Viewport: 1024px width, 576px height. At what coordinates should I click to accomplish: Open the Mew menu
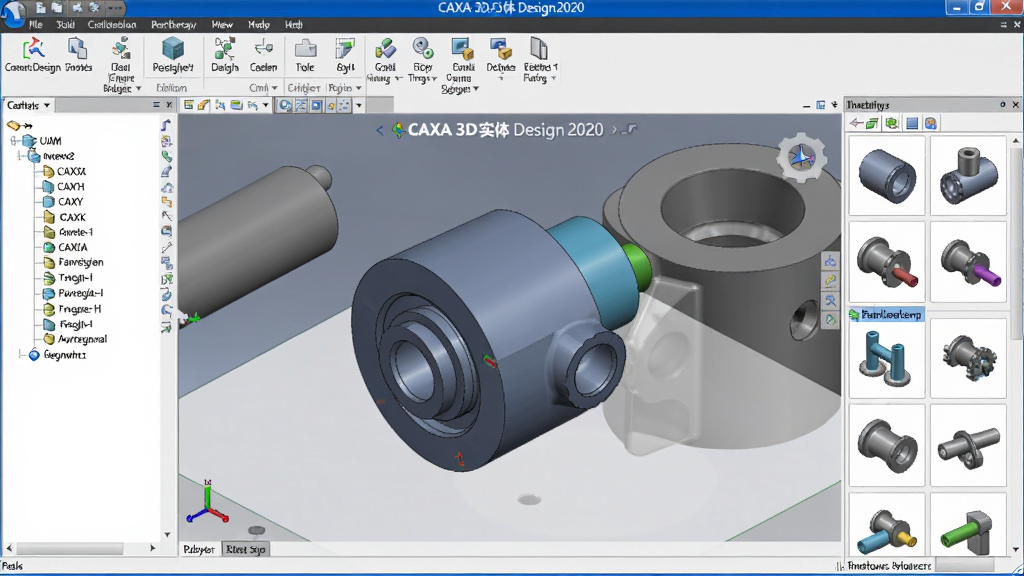click(x=222, y=25)
